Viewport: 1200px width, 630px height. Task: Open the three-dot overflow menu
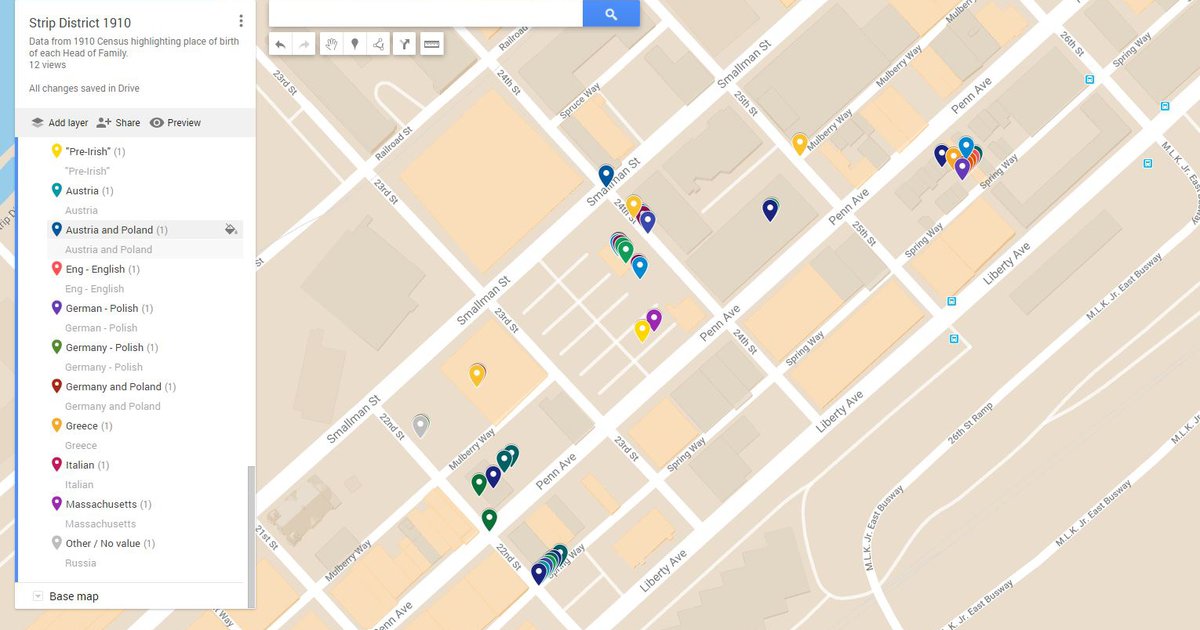[x=241, y=20]
